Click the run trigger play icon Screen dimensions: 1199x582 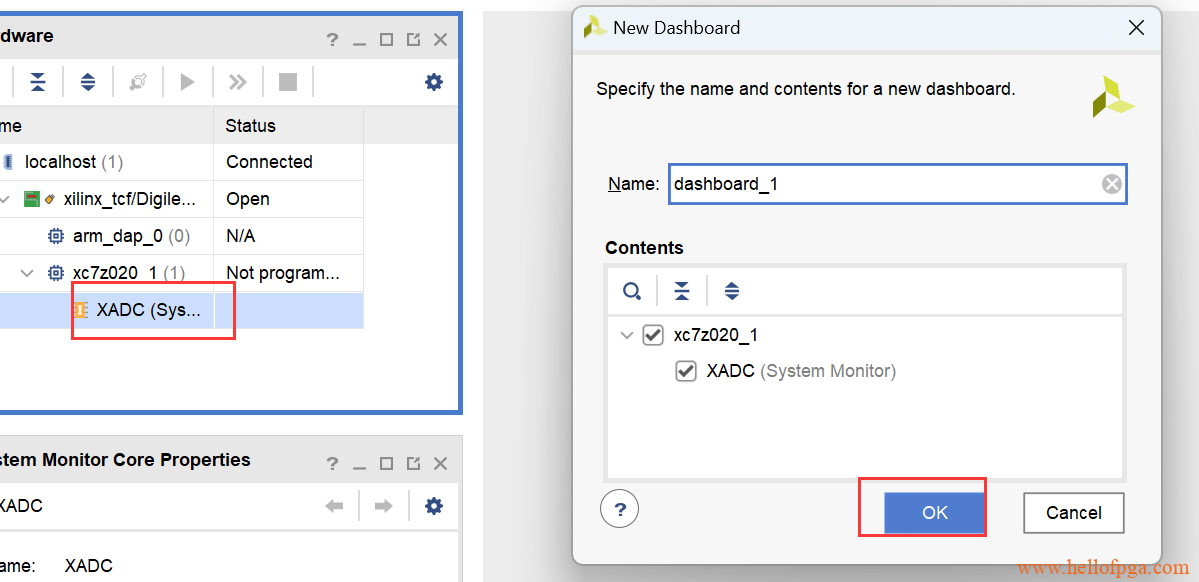point(187,82)
